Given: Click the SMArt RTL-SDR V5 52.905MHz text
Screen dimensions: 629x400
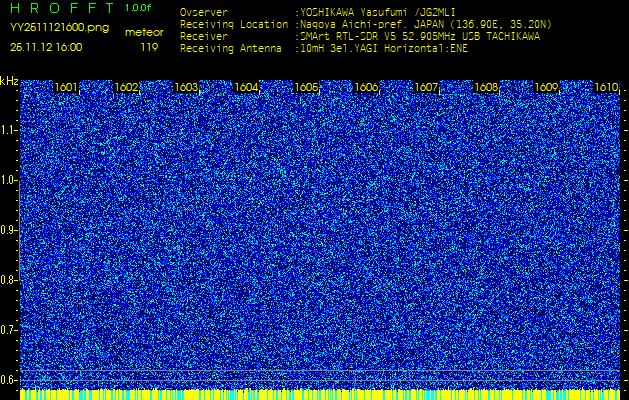Looking at the screenshot, I should pyautogui.click(x=418, y=37).
